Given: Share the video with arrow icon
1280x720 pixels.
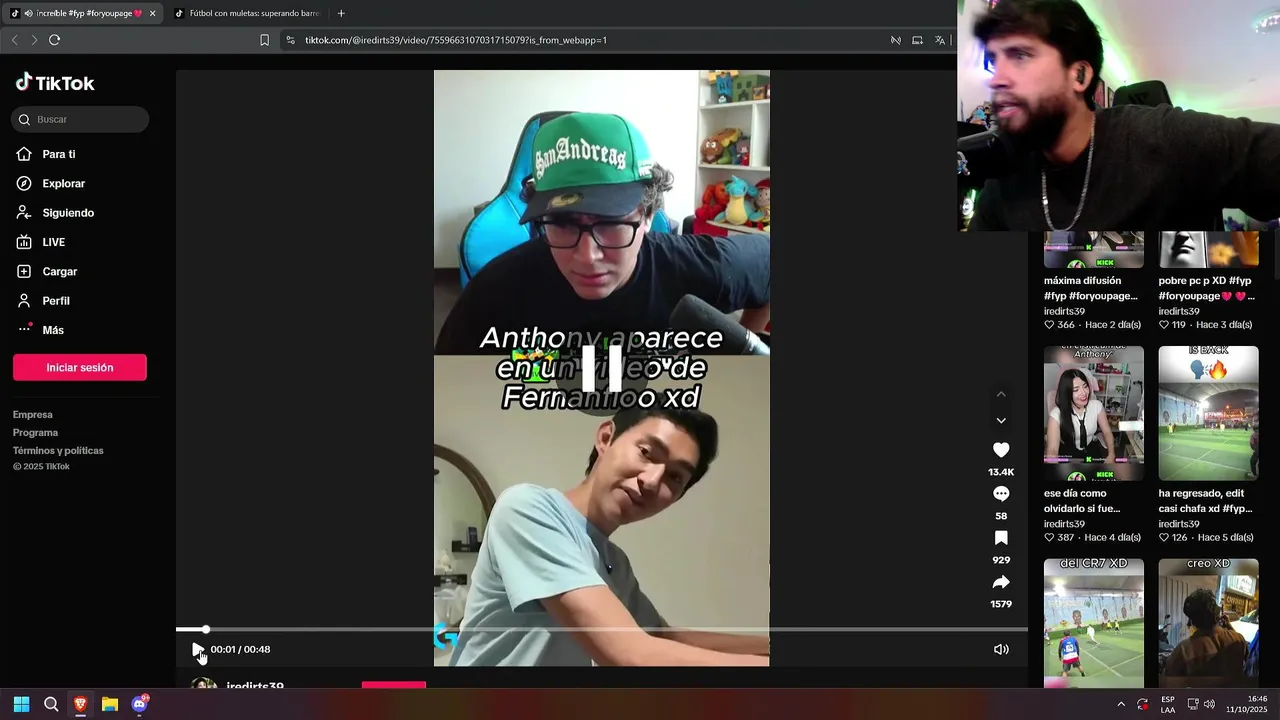Looking at the screenshot, I should (1001, 582).
